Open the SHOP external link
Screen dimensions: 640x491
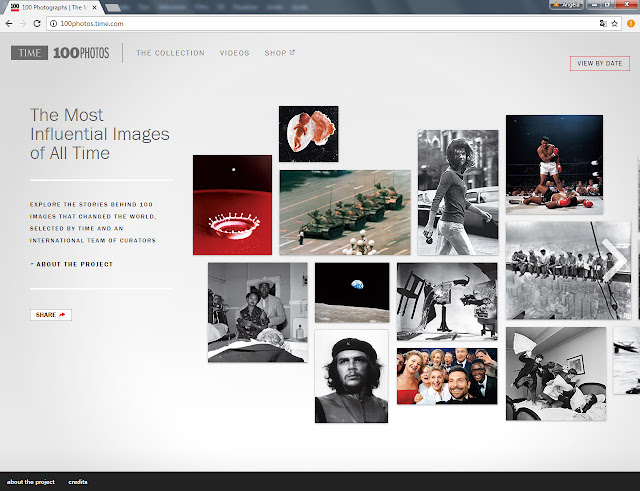point(280,53)
